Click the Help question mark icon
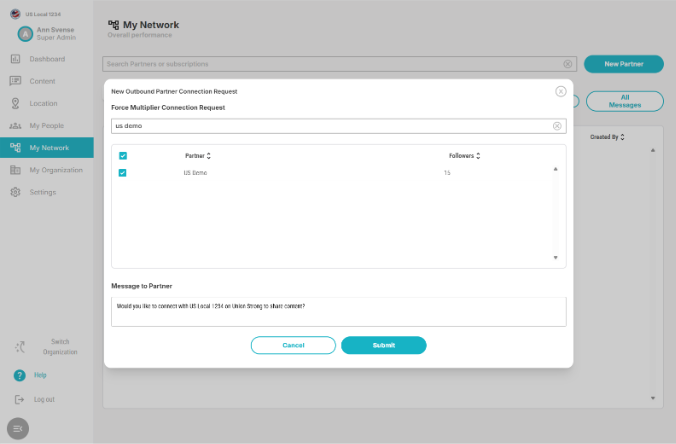 pos(19,375)
